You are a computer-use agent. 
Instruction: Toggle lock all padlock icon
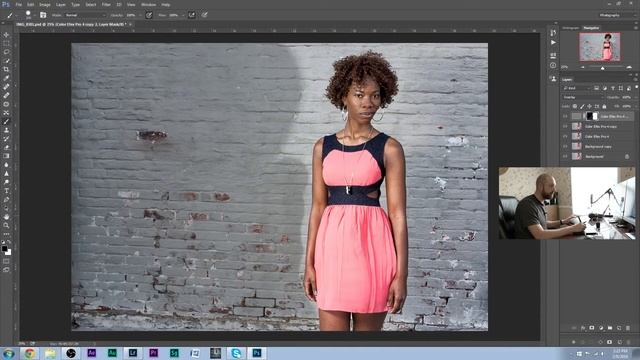coord(604,107)
